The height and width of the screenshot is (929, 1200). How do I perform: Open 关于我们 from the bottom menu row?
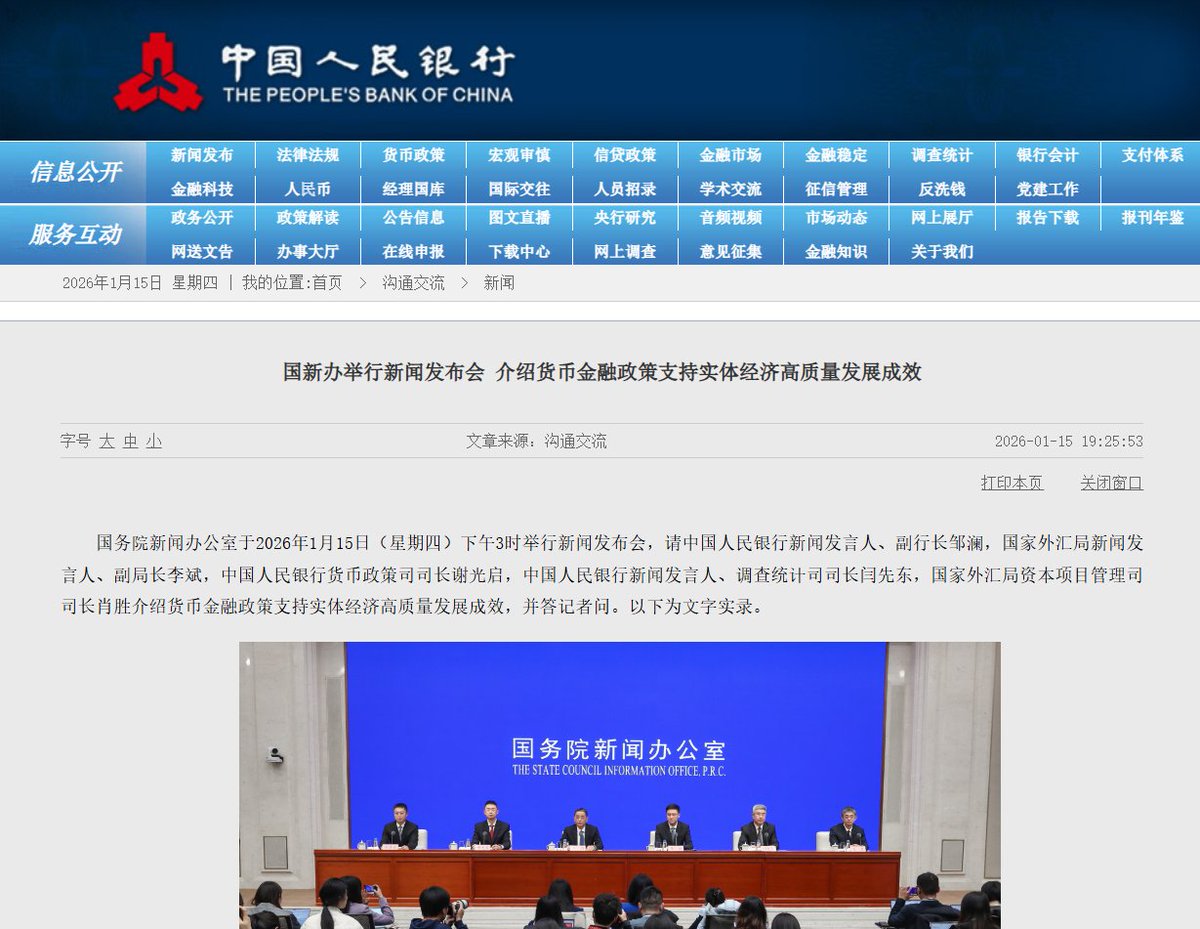[x=940, y=252]
